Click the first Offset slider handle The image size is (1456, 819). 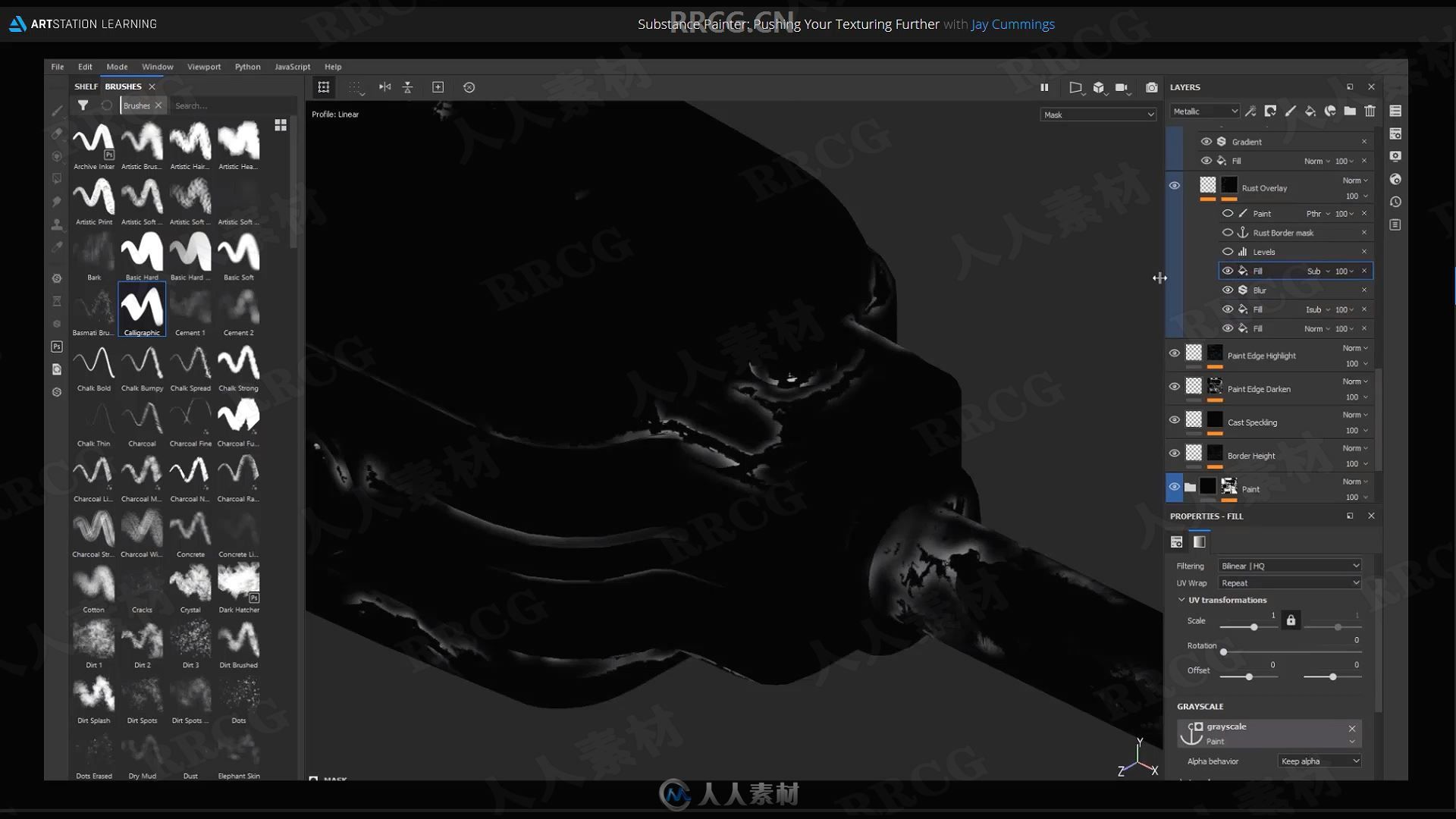point(1248,676)
